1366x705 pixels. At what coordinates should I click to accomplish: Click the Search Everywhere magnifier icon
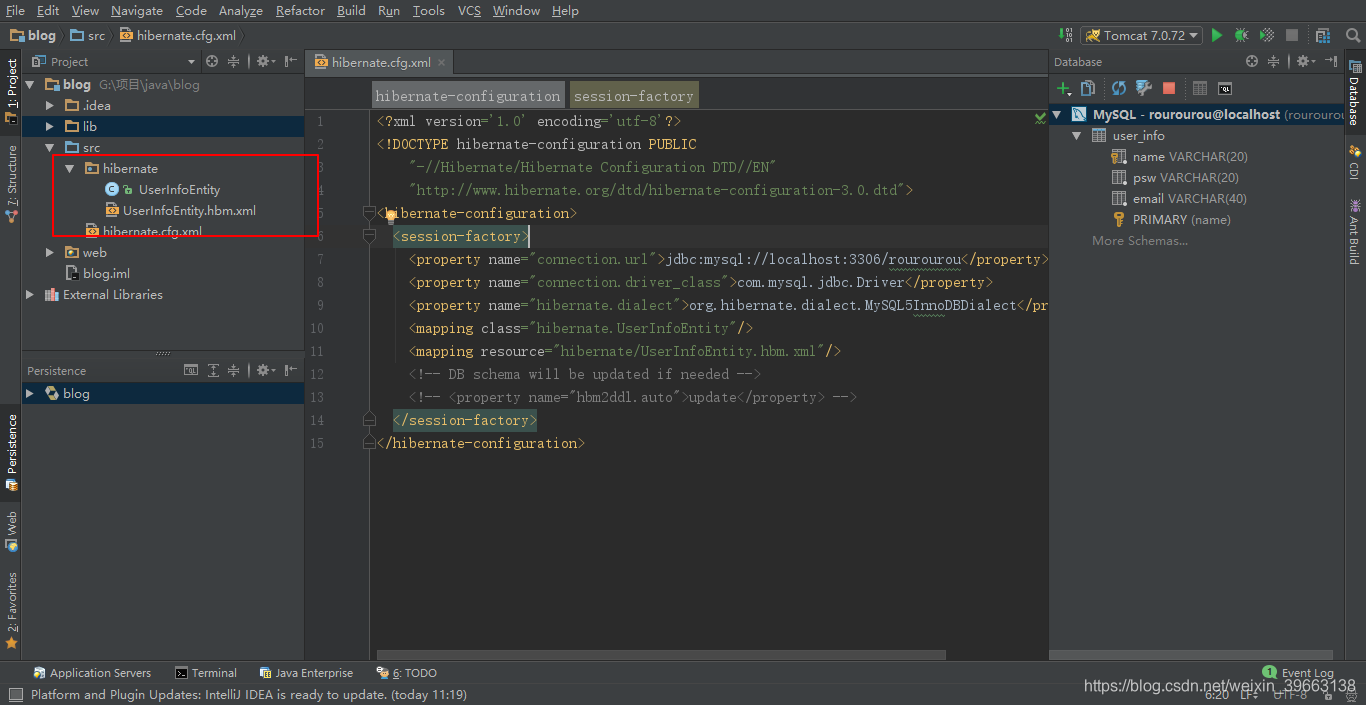coord(1353,35)
